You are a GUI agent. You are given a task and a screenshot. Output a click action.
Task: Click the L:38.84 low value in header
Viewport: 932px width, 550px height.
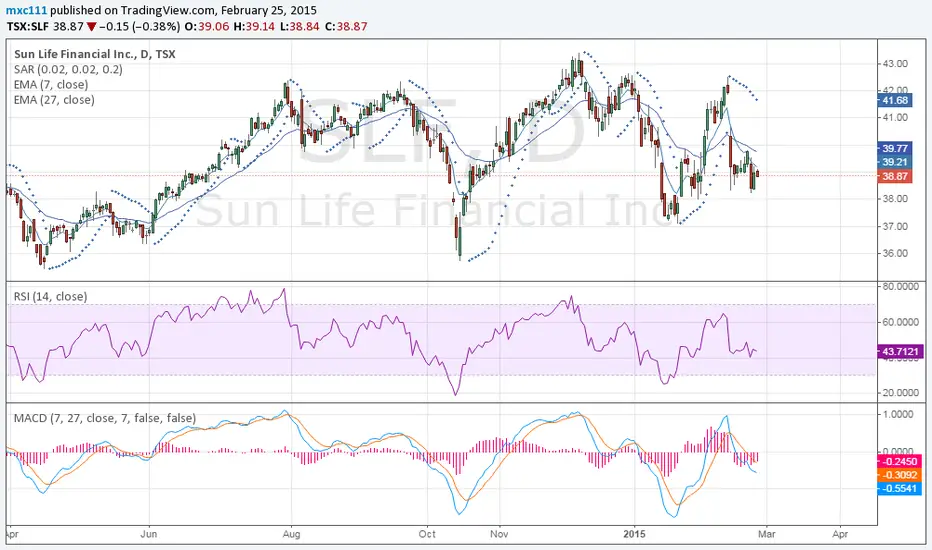point(300,26)
